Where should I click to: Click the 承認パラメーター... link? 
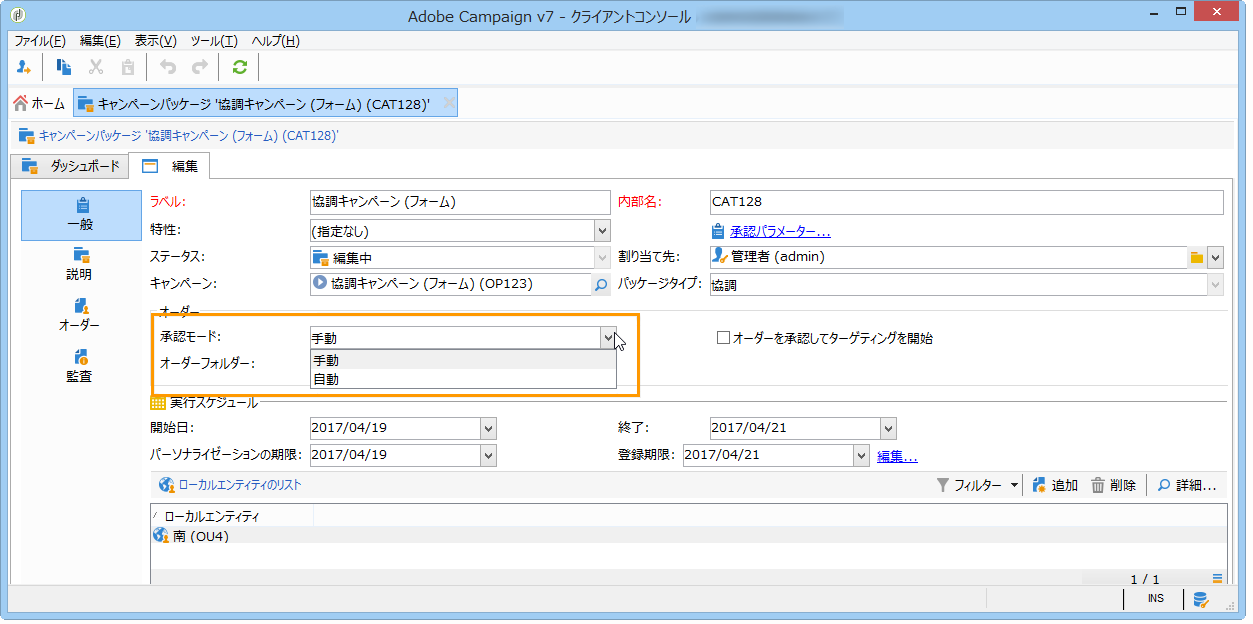point(780,232)
